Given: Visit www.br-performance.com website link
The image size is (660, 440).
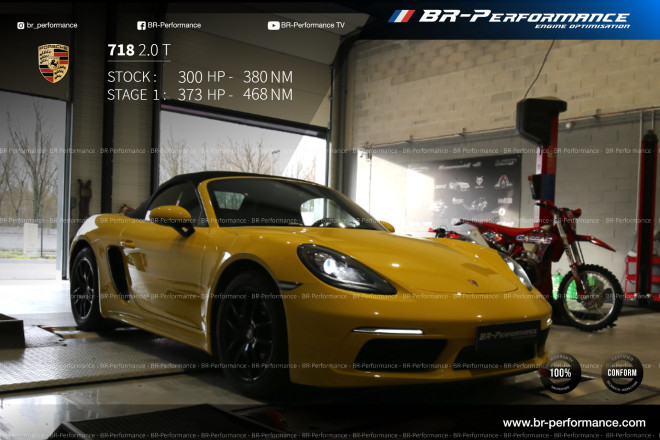Looking at the screenshot, I should [573, 423].
